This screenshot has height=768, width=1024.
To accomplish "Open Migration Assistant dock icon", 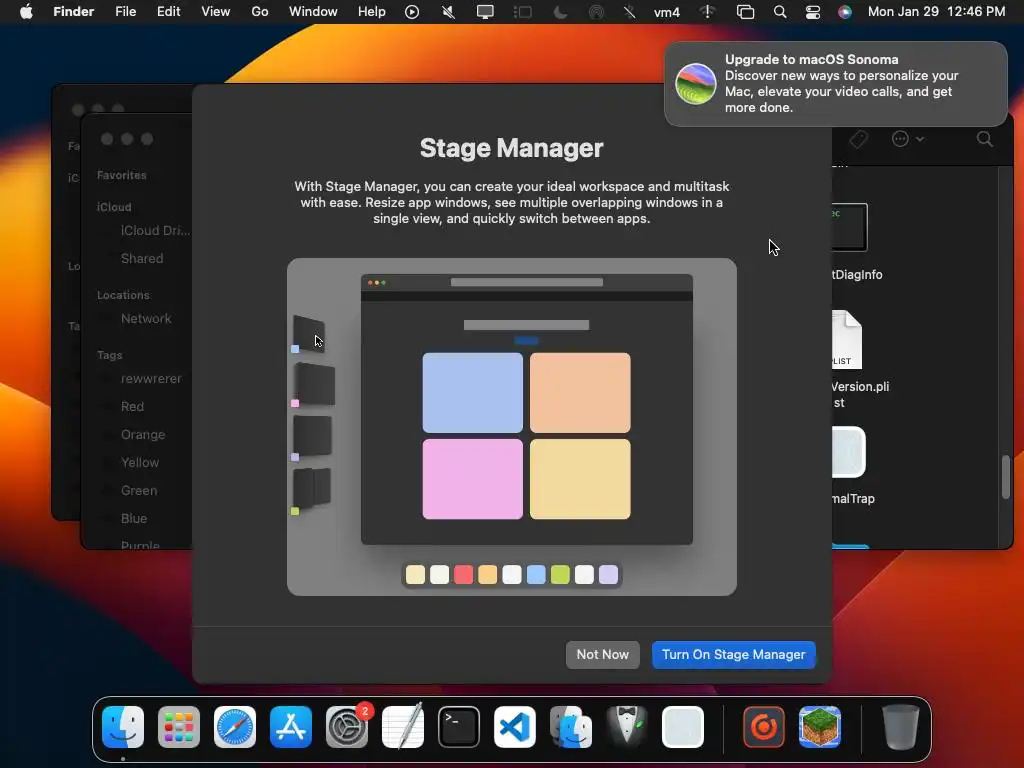I will pos(571,727).
